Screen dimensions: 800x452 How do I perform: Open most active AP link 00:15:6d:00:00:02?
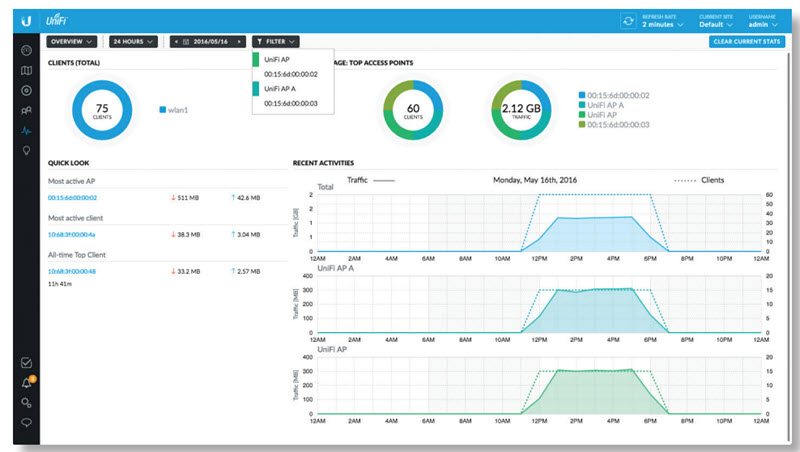tap(72, 198)
